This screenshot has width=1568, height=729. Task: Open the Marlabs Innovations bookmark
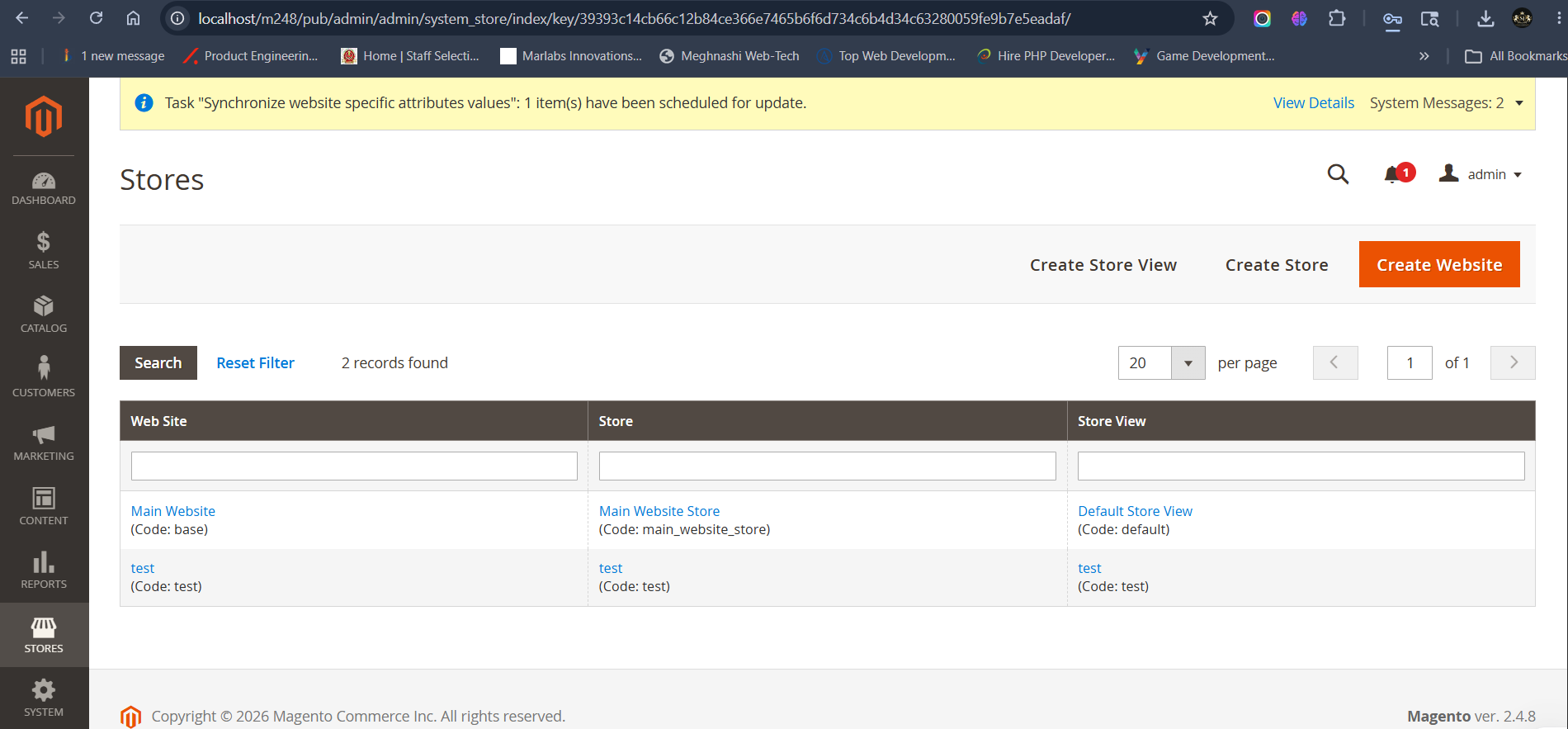click(571, 56)
